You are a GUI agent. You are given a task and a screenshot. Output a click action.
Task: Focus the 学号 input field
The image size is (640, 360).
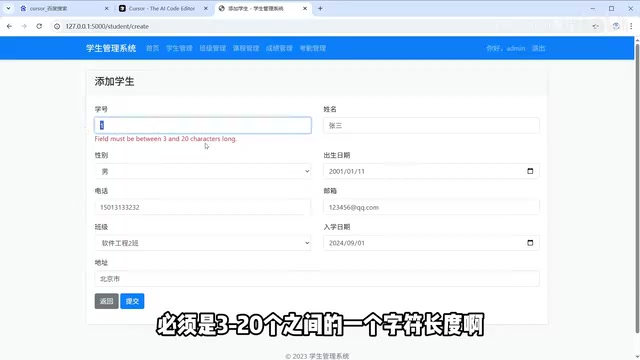203,125
